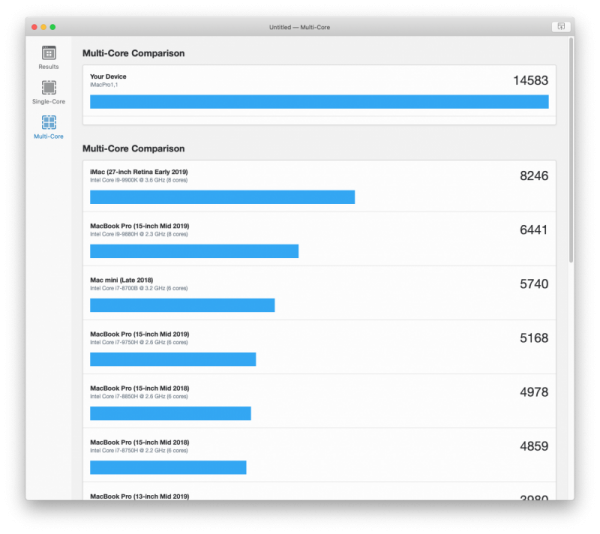Click the 6441 score value
600x534 pixels.
533,230
